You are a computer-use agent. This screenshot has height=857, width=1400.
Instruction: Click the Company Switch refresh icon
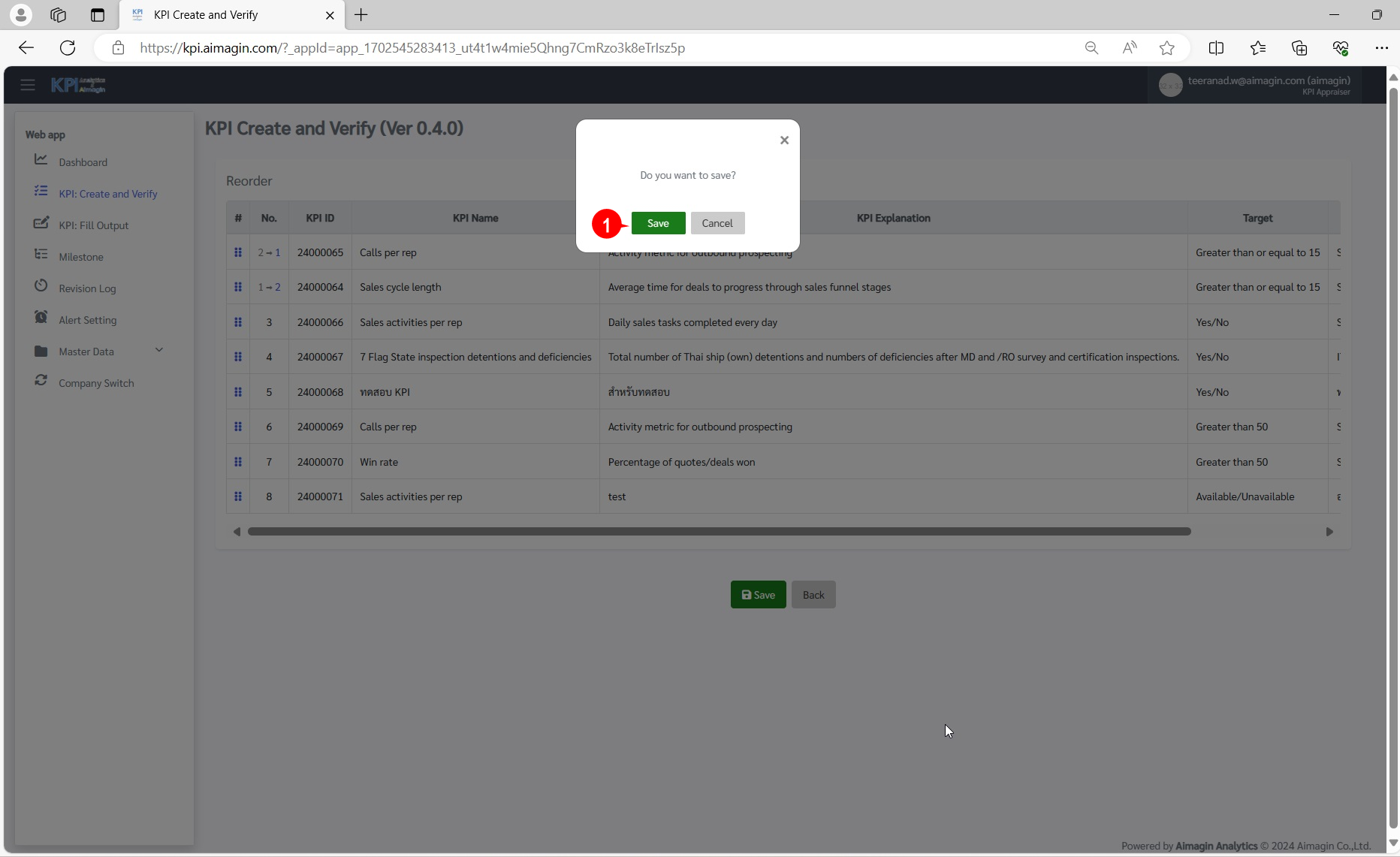(41, 382)
